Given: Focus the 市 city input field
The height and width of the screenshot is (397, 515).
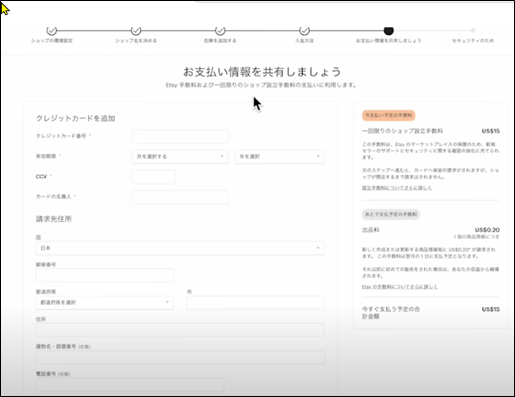Looking at the screenshot, I should 255,302.
